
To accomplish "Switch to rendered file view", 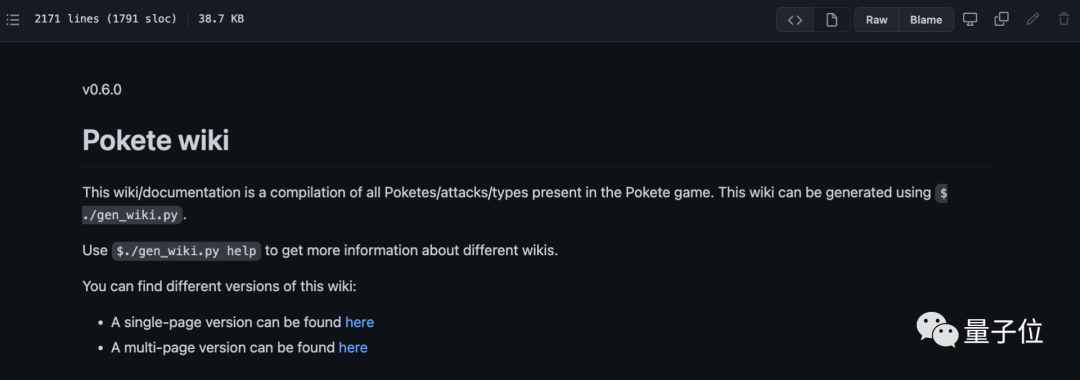I will point(831,20).
